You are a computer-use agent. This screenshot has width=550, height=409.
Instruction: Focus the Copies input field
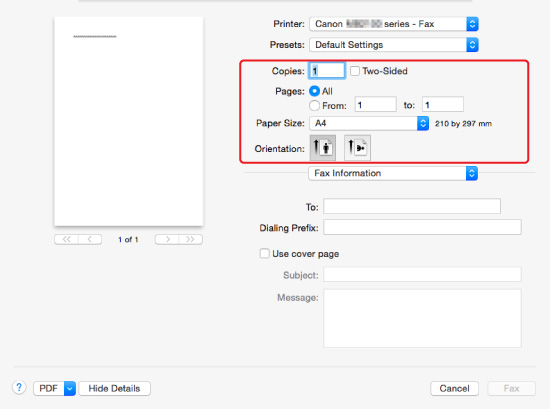pyautogui.click(x=327, y=71)
